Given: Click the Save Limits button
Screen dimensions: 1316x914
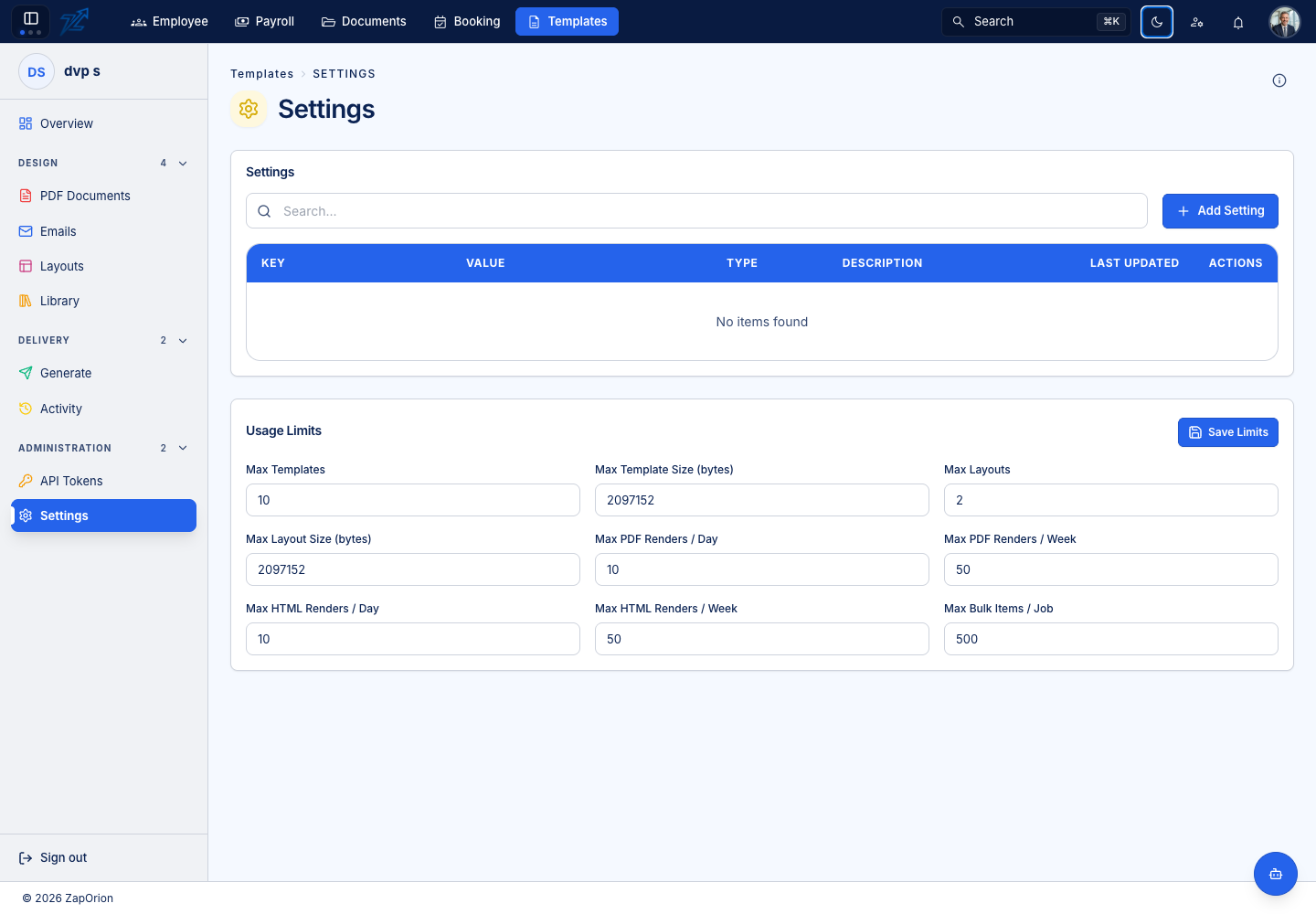Looking at the screenshot, I should point(1228,432).
